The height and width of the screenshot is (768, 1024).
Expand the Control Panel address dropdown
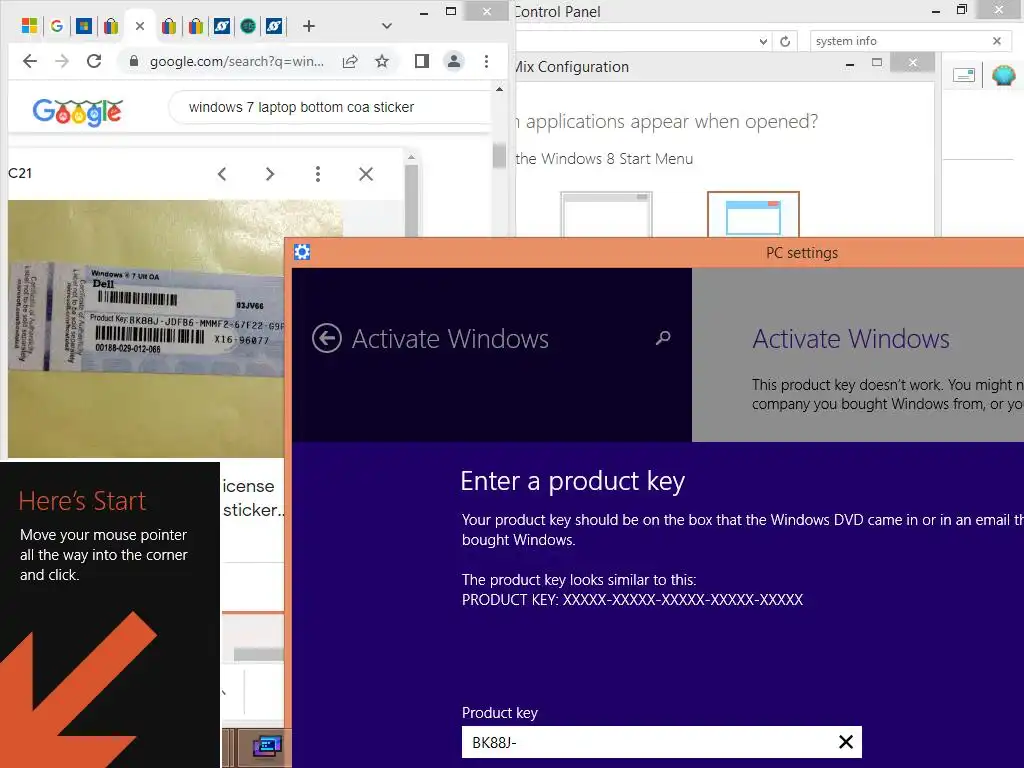pos(763,41)
